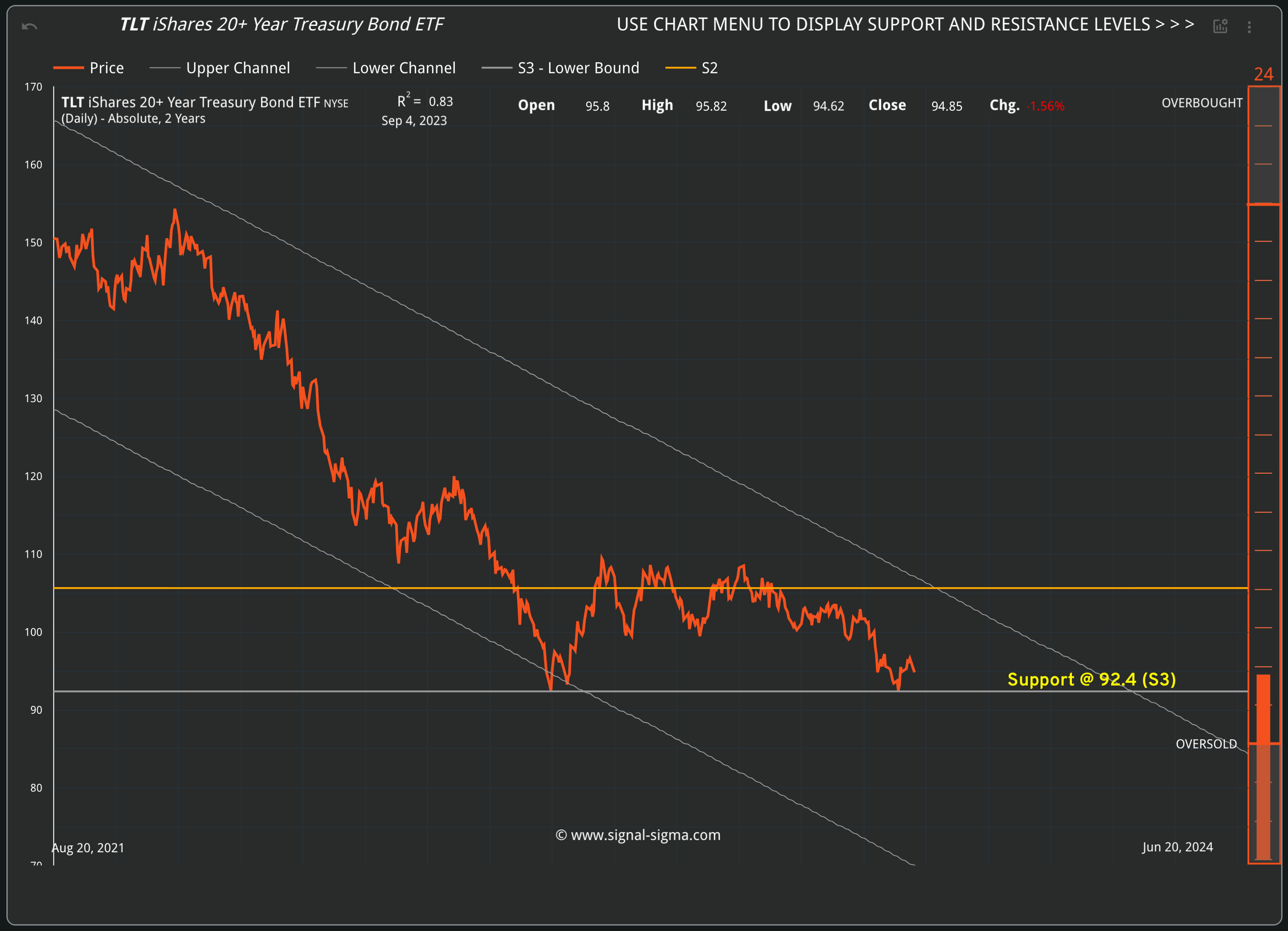Screen dimensions: 1288x931
Task: Click the Open value 95.8
Action: click(x=598, y=106)
